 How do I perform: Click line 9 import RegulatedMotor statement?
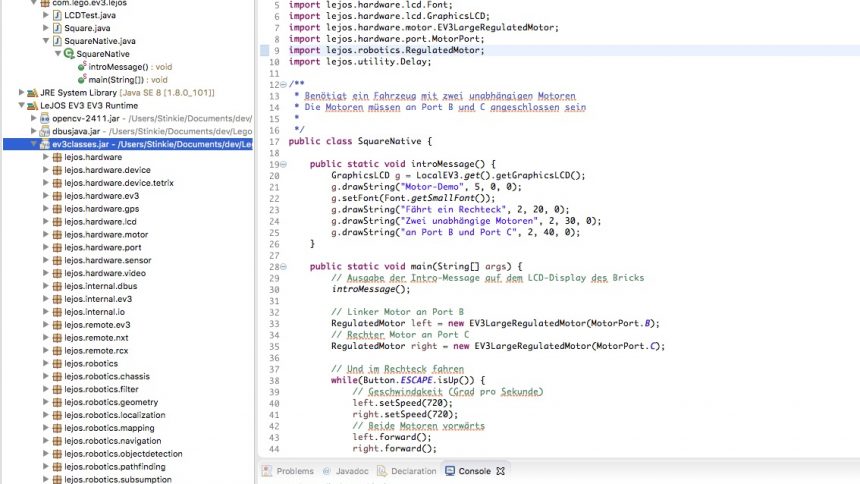click(387, 50)
